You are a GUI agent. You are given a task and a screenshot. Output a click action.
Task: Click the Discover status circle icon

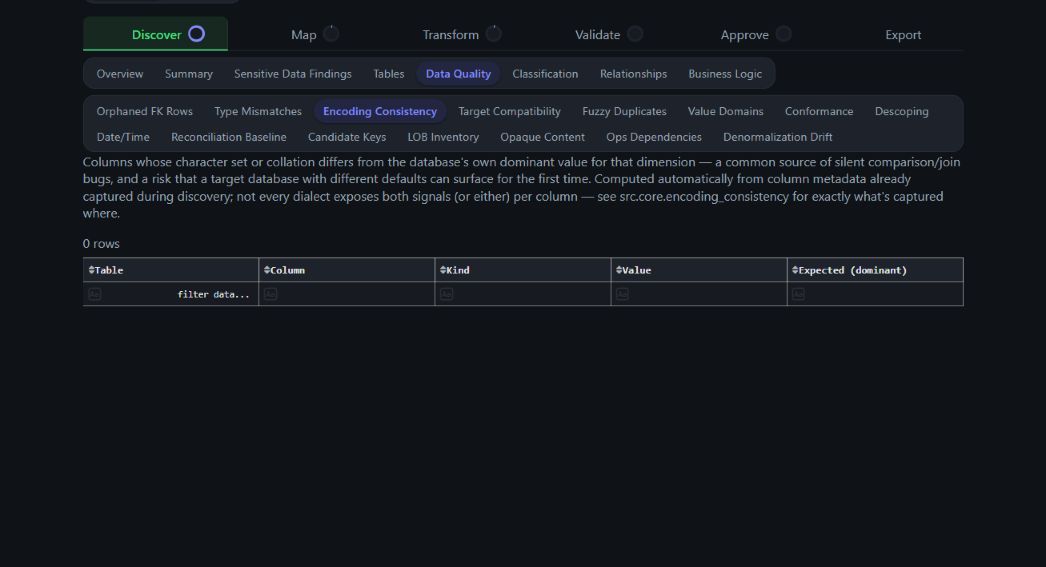point(196,33)
